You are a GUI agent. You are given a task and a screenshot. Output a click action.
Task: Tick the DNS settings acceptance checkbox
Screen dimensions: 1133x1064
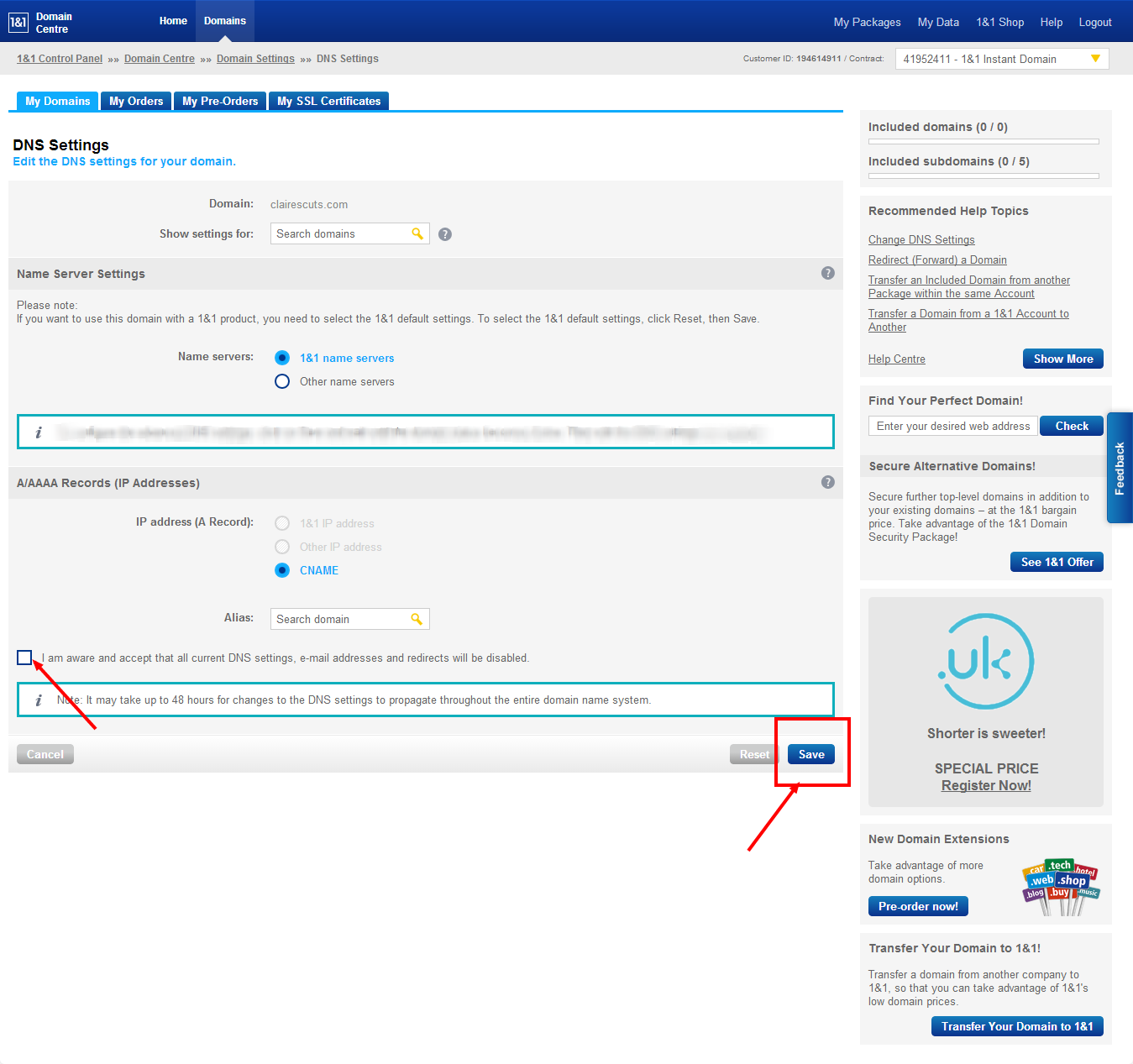coord(24,658)
